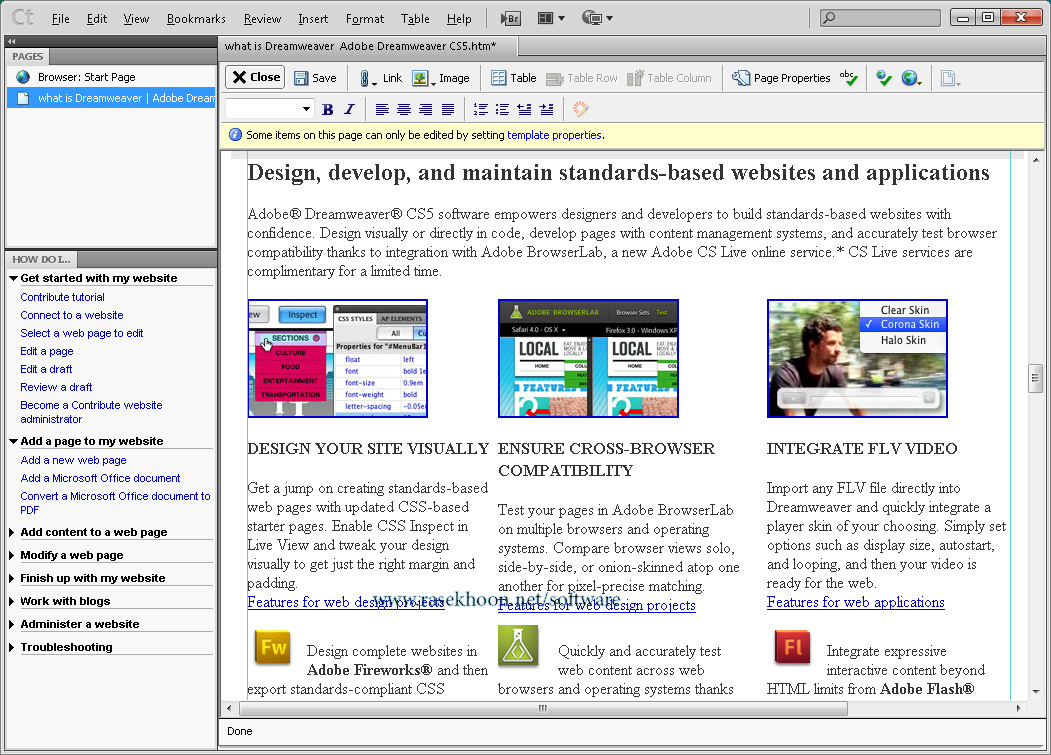
Task: Expand the Troubleshooting section
Action: [66, 647]
